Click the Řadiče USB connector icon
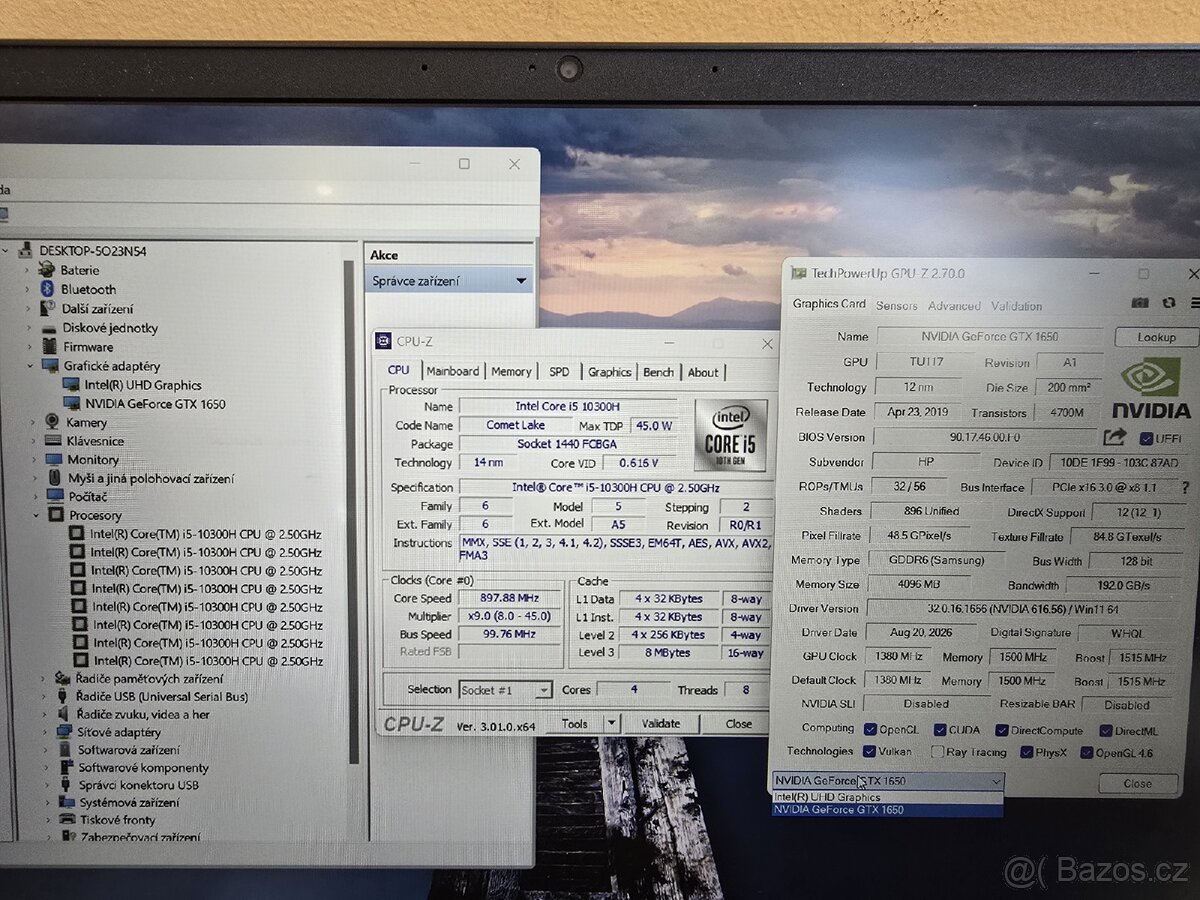Screen dimensions: 1200x900 tap(64, 696)
